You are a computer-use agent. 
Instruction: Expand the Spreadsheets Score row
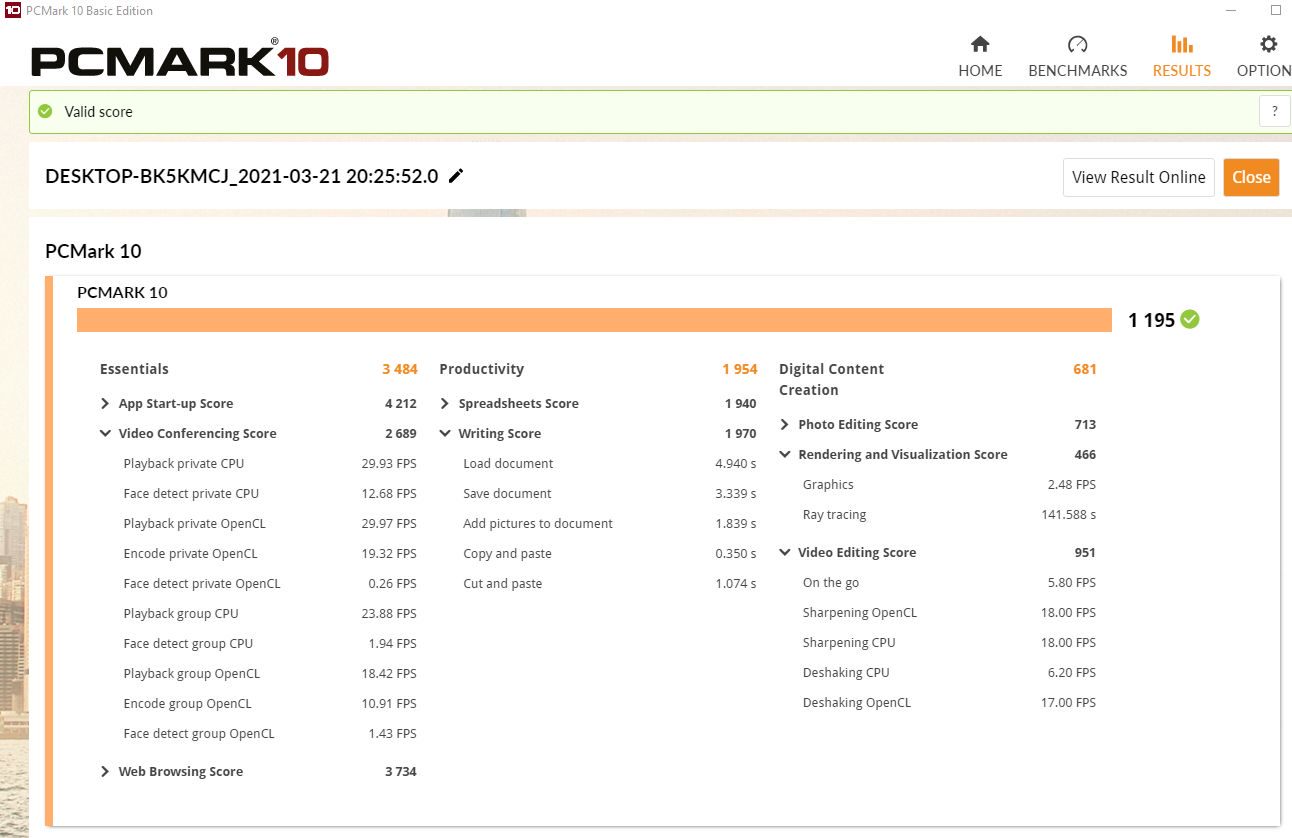[x=445, y=404]
